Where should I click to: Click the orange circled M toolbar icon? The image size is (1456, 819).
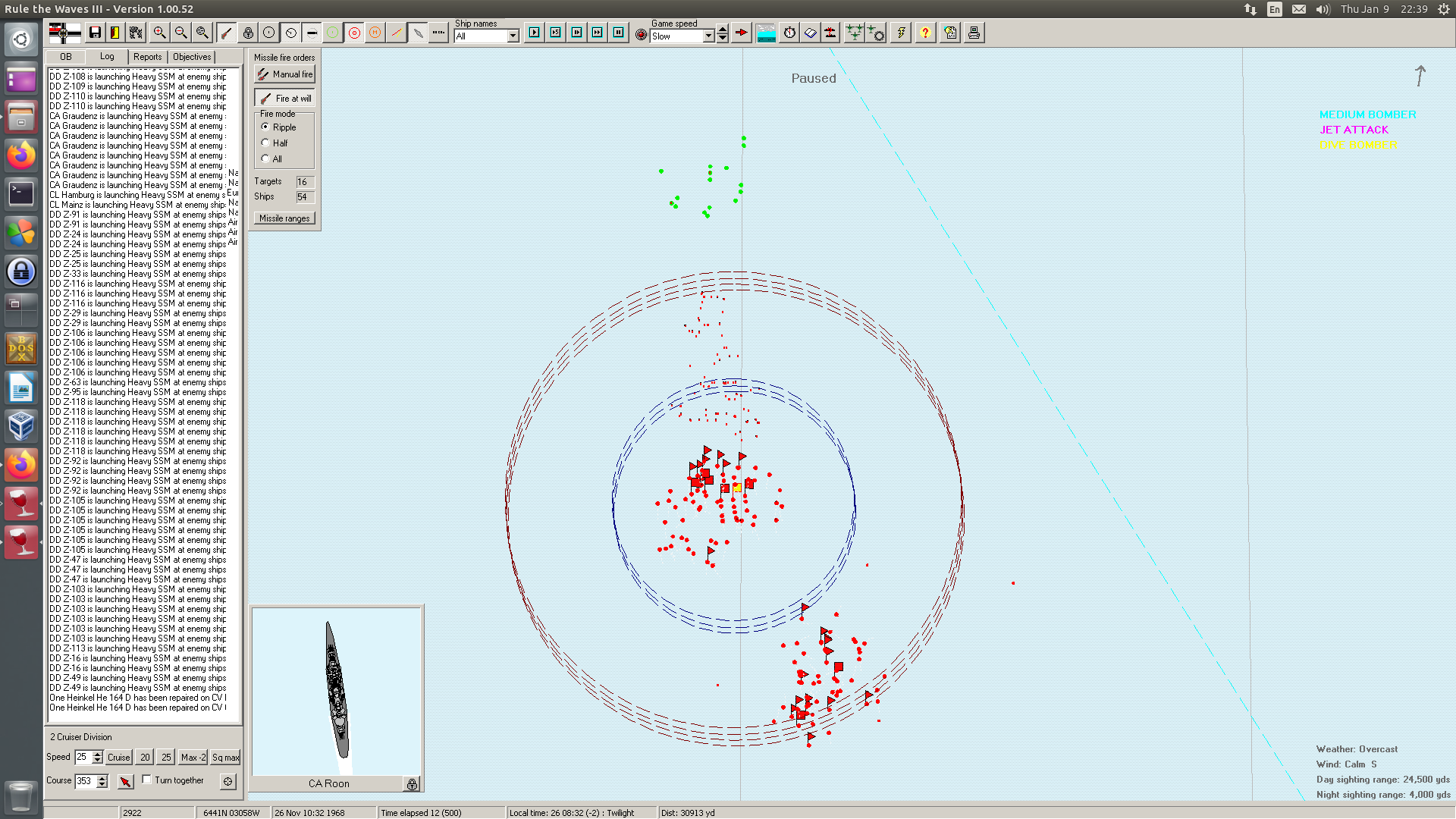(375, 33)
